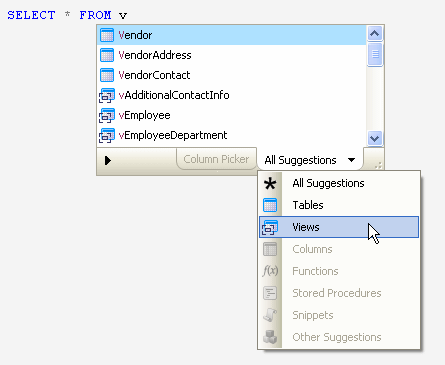The height and width of the screenshot is (365, 445).
Task: Open the All Suggestions filter dropdown arrow
Action: [x=351, y=160]
